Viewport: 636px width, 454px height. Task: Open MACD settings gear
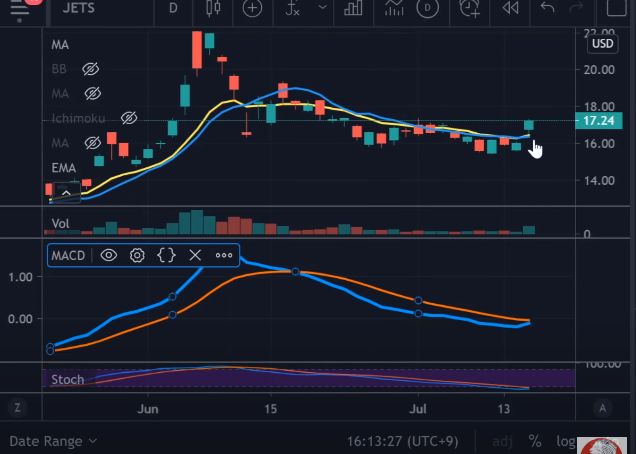[x=137, y=255]
